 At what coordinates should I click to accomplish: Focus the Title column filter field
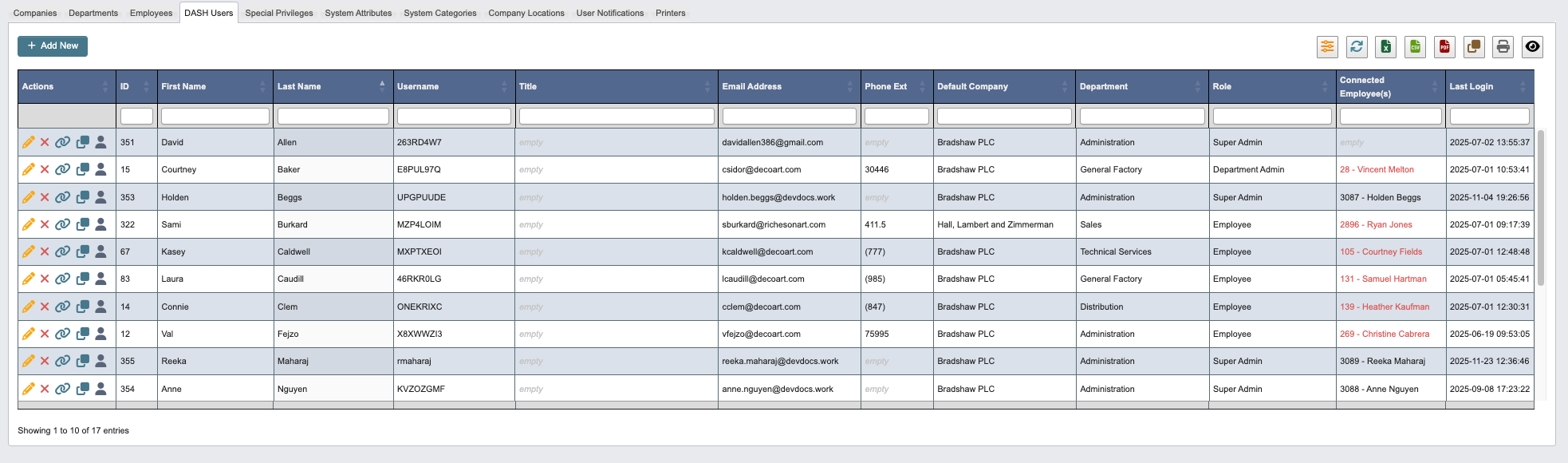tap(617, 117)
